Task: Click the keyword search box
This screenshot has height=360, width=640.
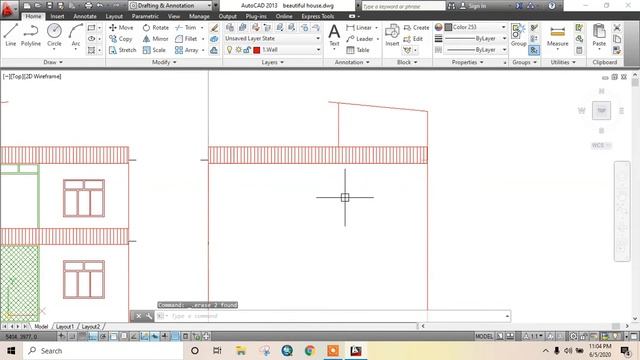Action: tap(403, 6)
